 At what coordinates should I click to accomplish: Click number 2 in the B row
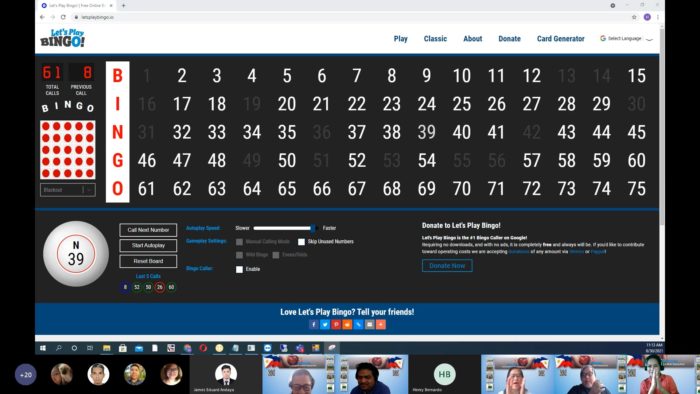[182, 76]
